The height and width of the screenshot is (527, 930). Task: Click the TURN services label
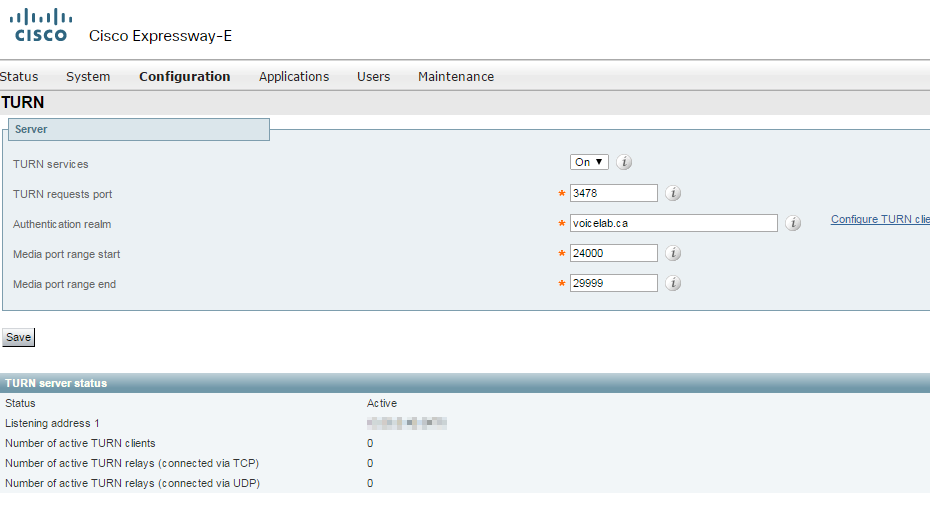(x=50, y=164)
